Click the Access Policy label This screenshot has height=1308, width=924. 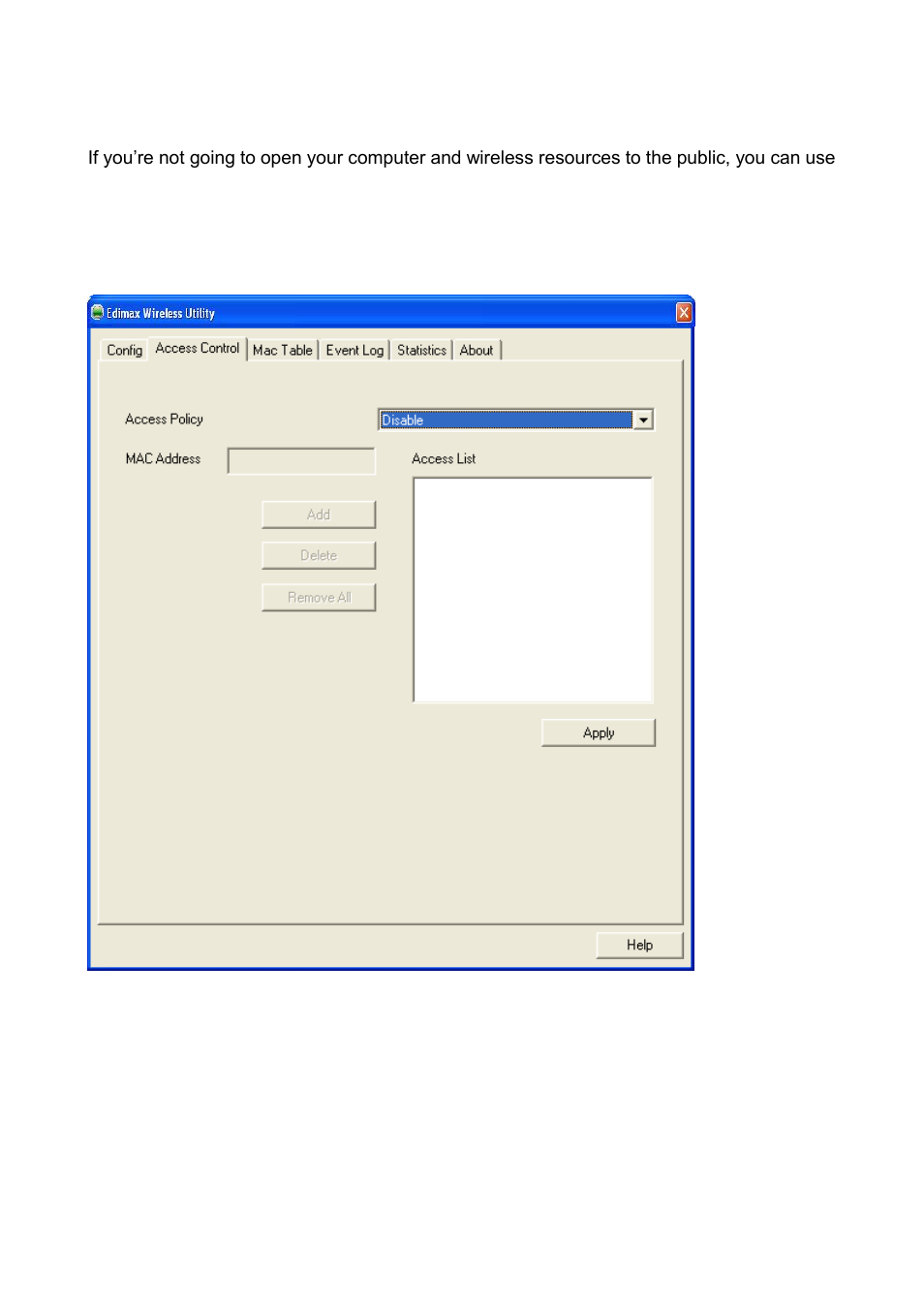(164, 420)
